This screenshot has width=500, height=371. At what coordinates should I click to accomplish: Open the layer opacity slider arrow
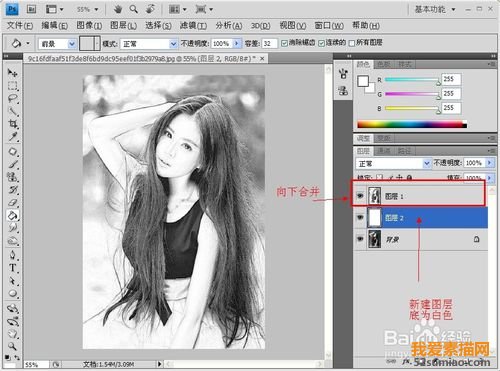tap(489, 163)
